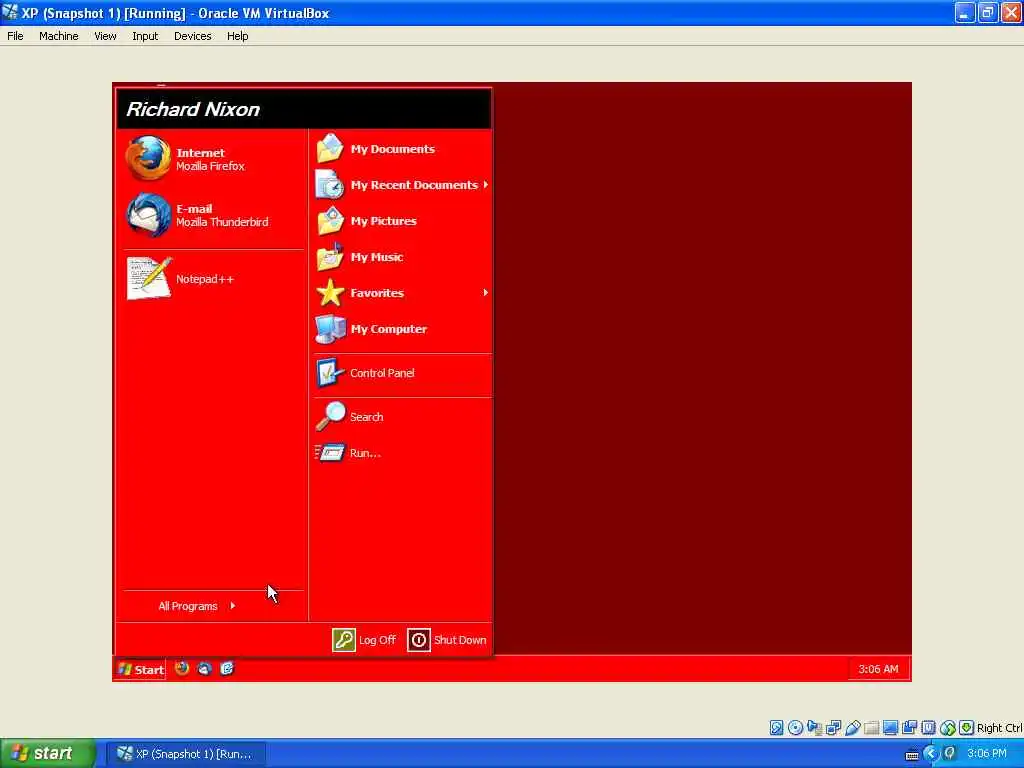Open My Pictures folder

pos(402,221)
